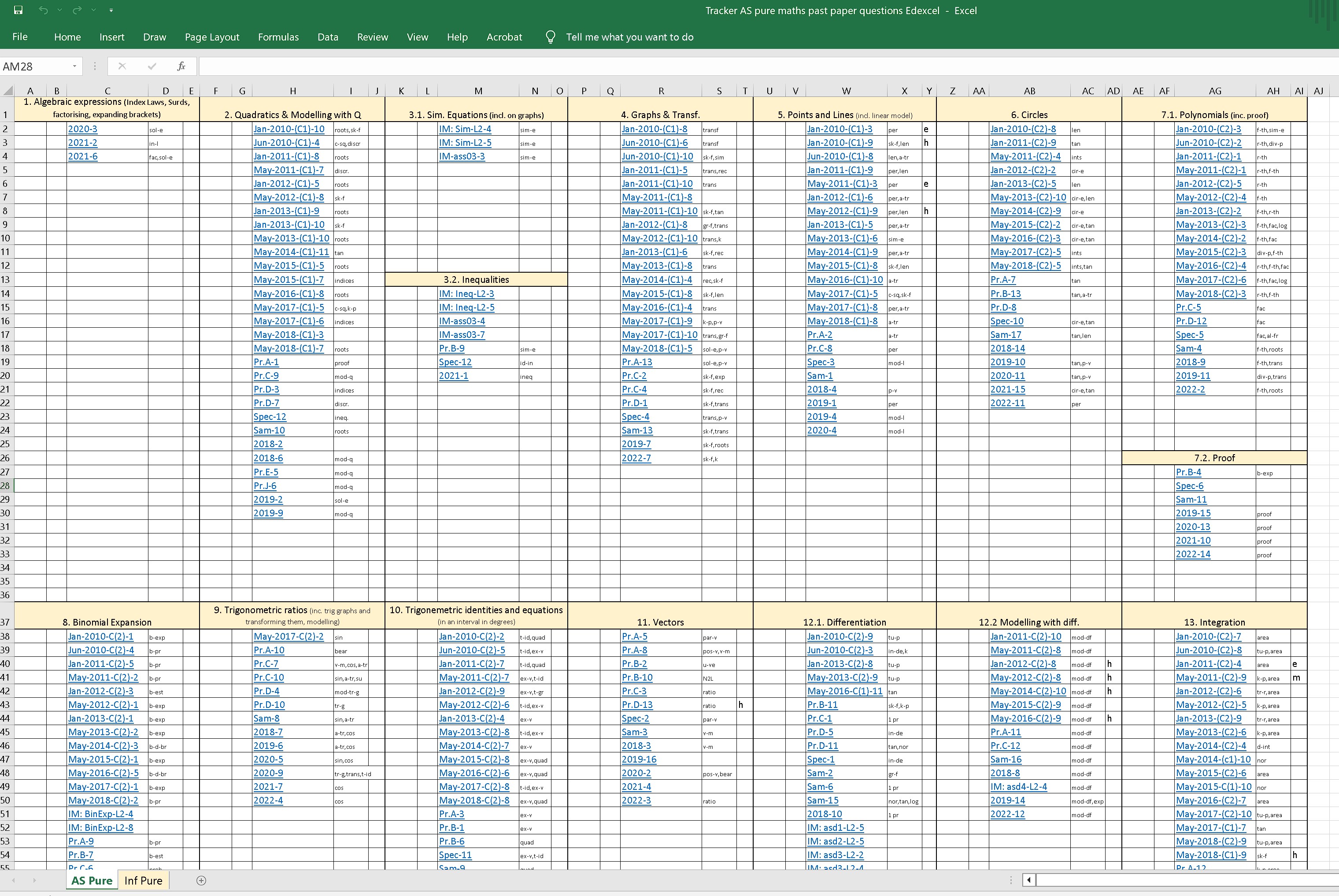Click the Enter checkmark in formula bar
Viewport: 1339px width, 896px height.
pos(152,66)
